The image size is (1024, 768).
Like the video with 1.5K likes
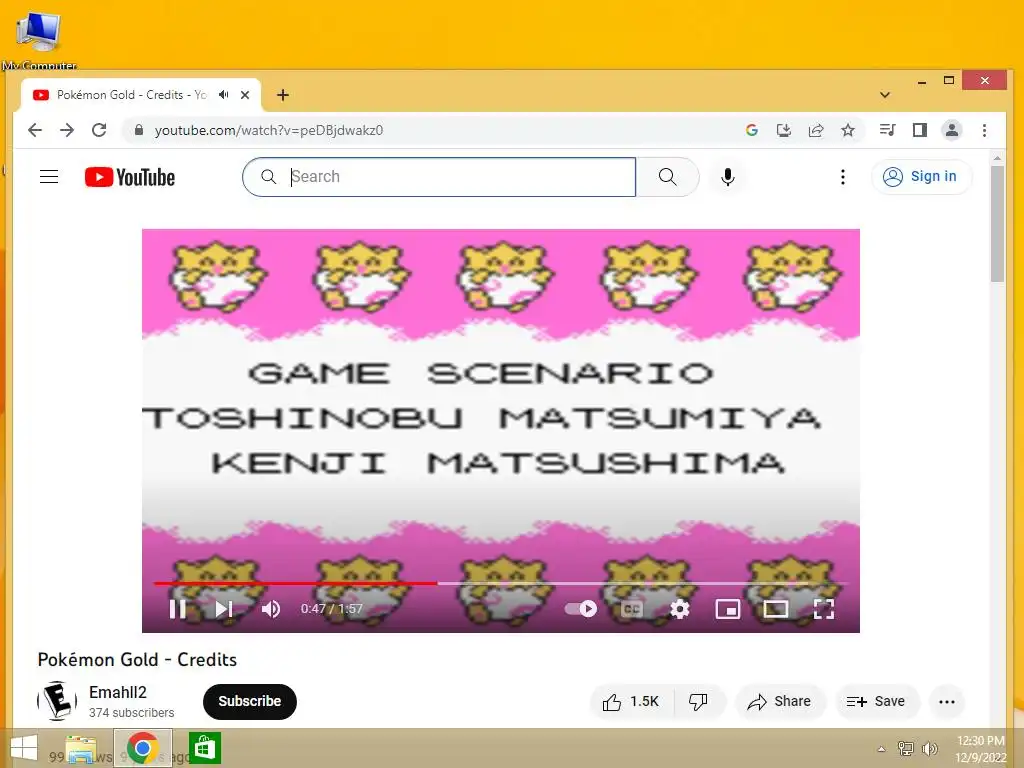tap(632, 701)
